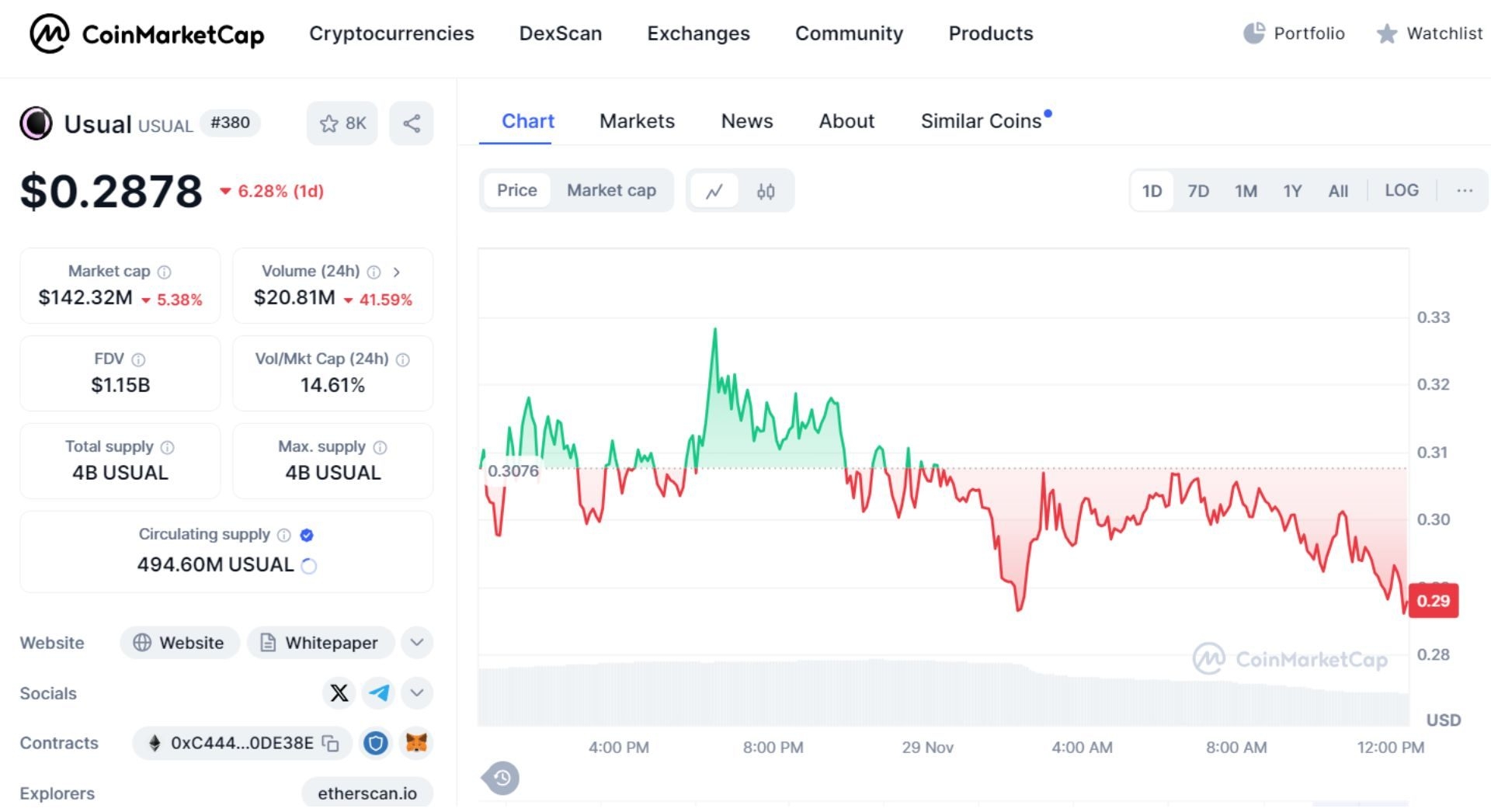1491x812 pixels.
Task: Expand more socials chevron
Action: (417, 692)
